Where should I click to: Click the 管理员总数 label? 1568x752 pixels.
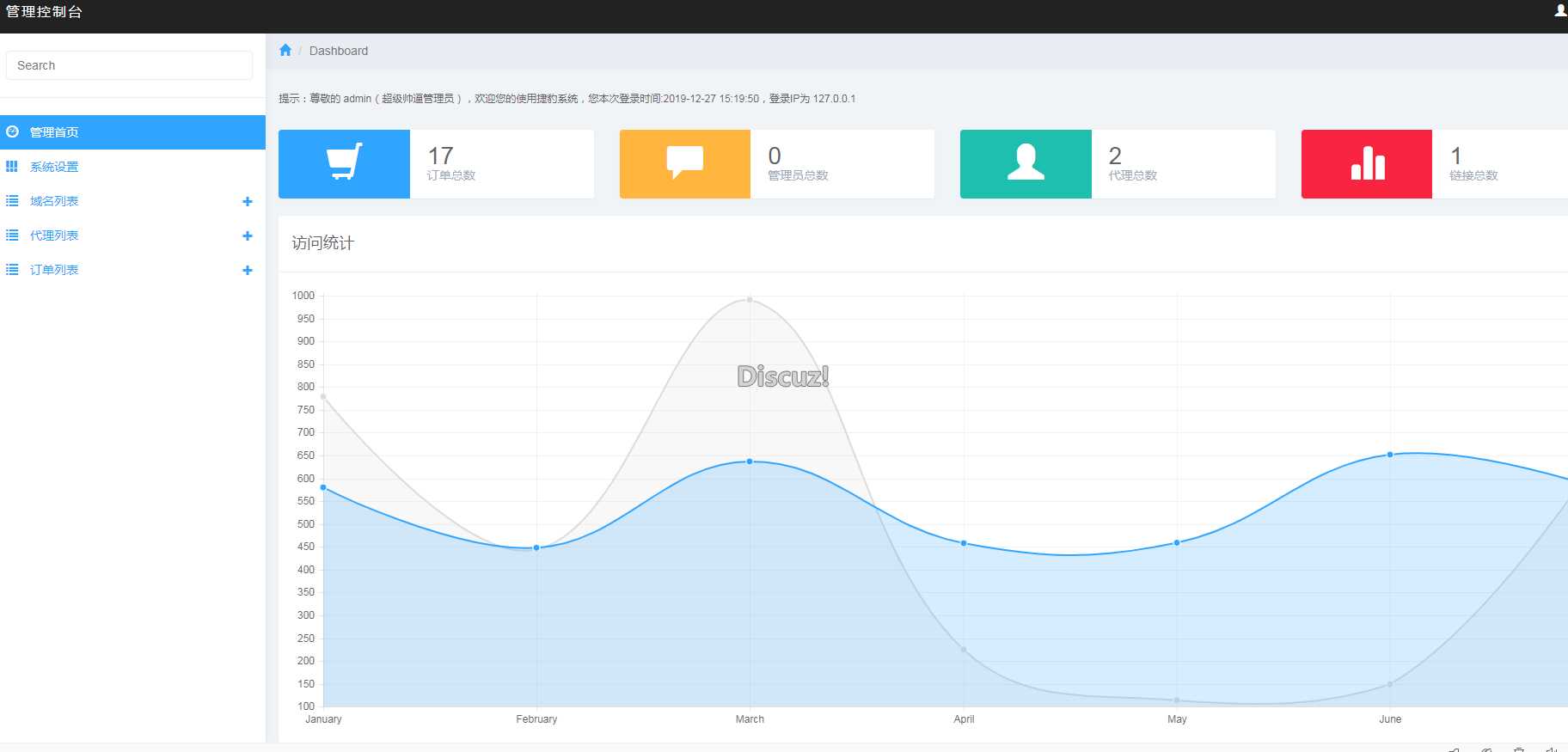point(798,175)
